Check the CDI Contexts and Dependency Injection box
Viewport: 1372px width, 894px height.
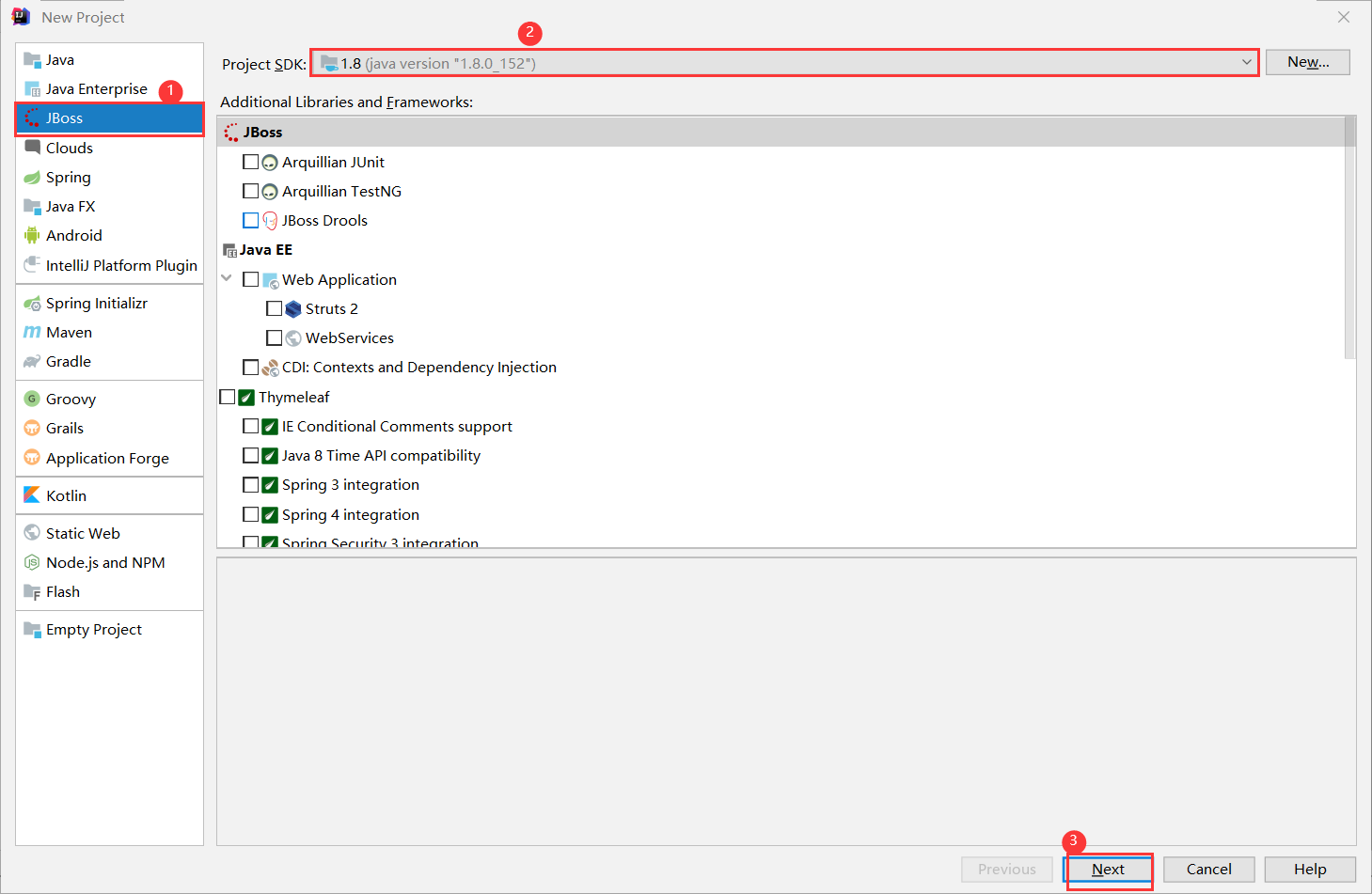point(250,367)
